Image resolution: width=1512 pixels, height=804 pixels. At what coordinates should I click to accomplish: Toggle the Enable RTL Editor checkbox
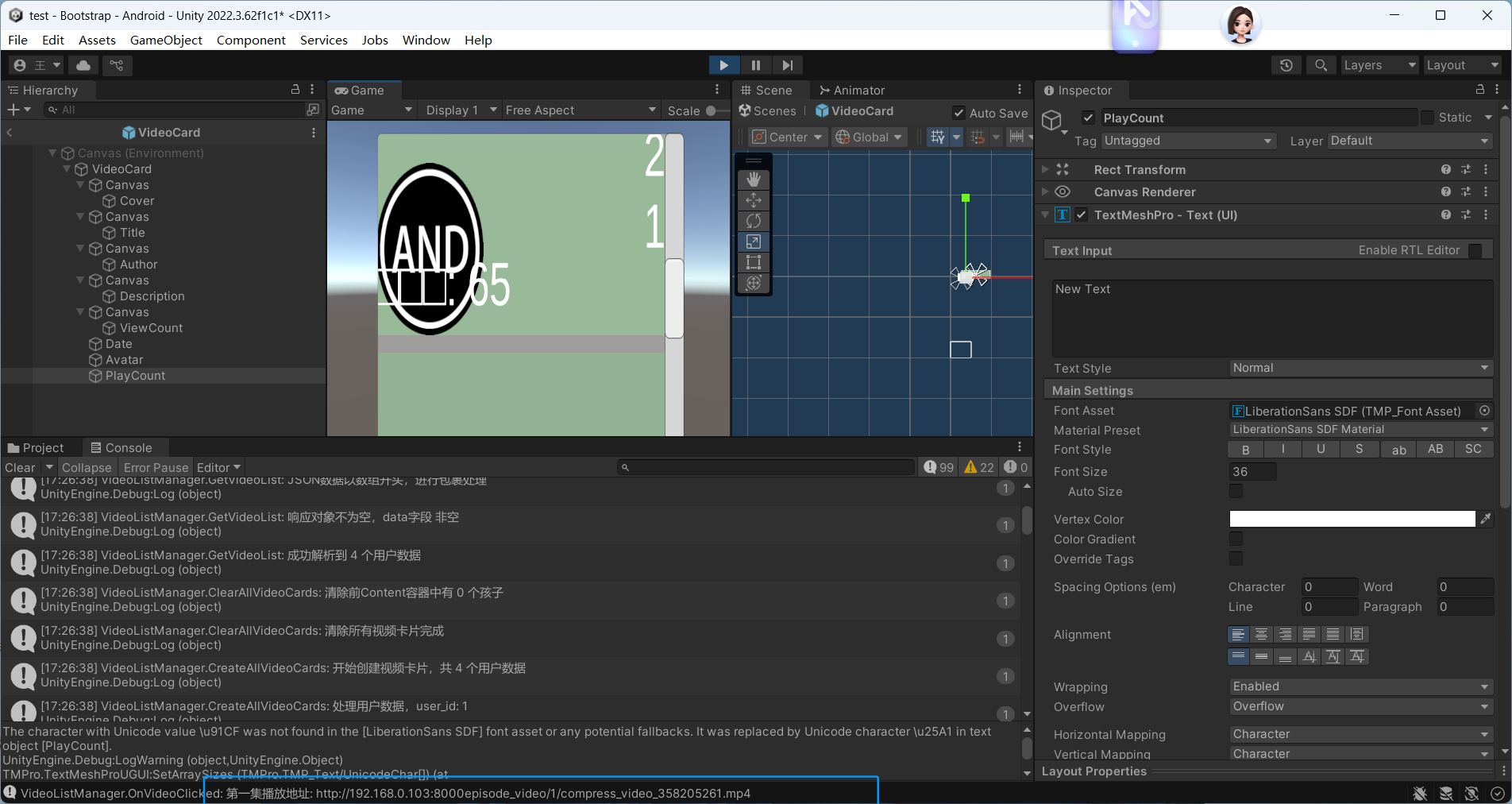click(1475, 251)
